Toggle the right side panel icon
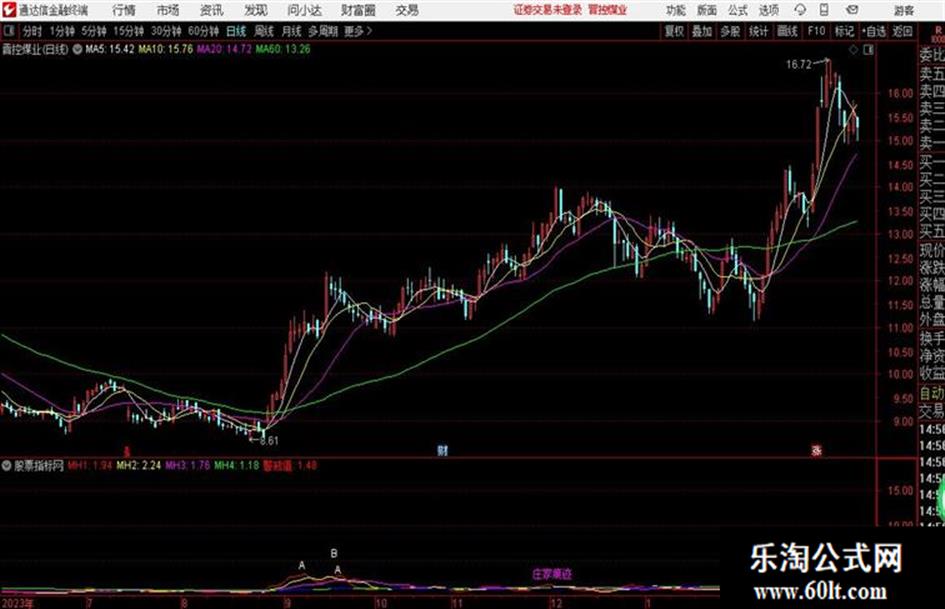The height and width of the screenshot is (609, 945). point(868,50)
